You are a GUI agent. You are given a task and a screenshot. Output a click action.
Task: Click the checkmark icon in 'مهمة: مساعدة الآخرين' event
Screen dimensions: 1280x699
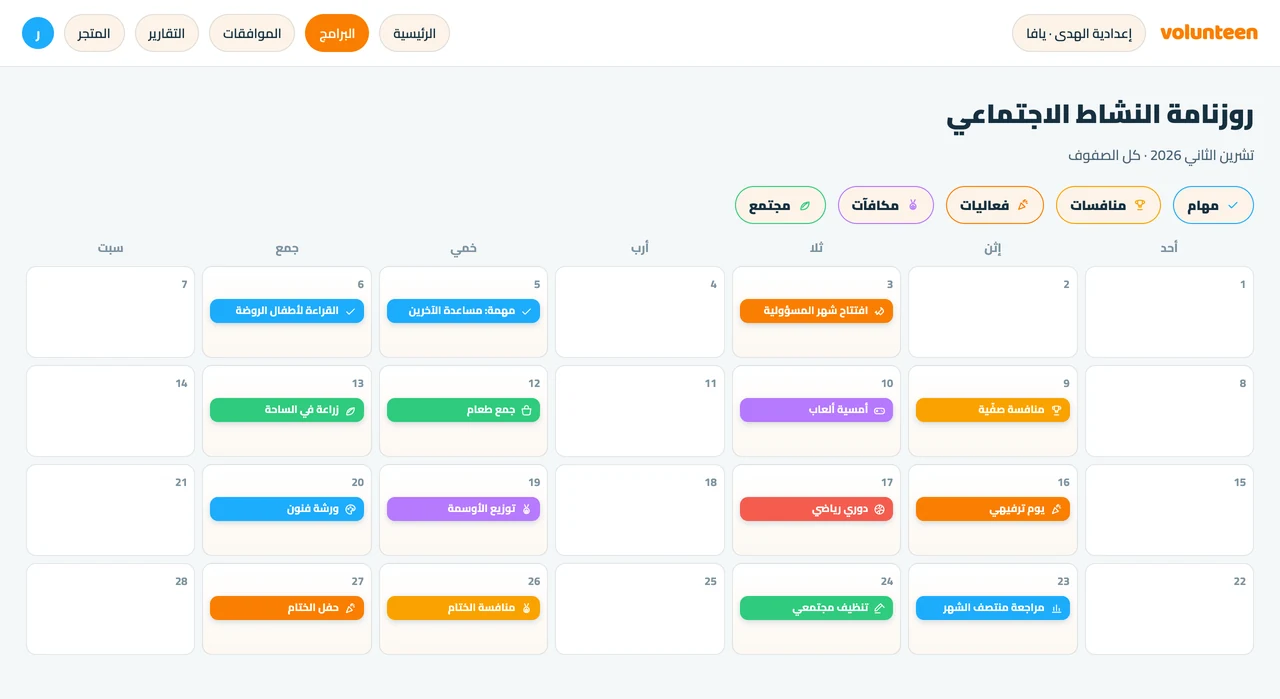527,311
